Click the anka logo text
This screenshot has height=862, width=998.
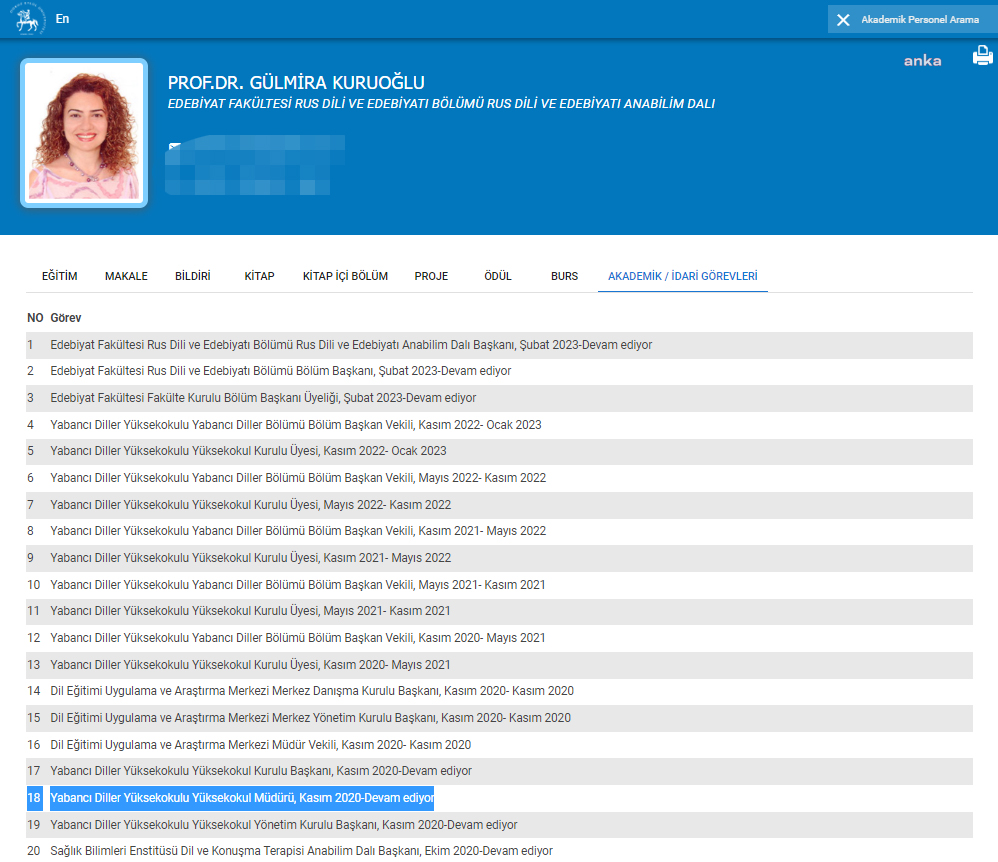tap(922, 61)
